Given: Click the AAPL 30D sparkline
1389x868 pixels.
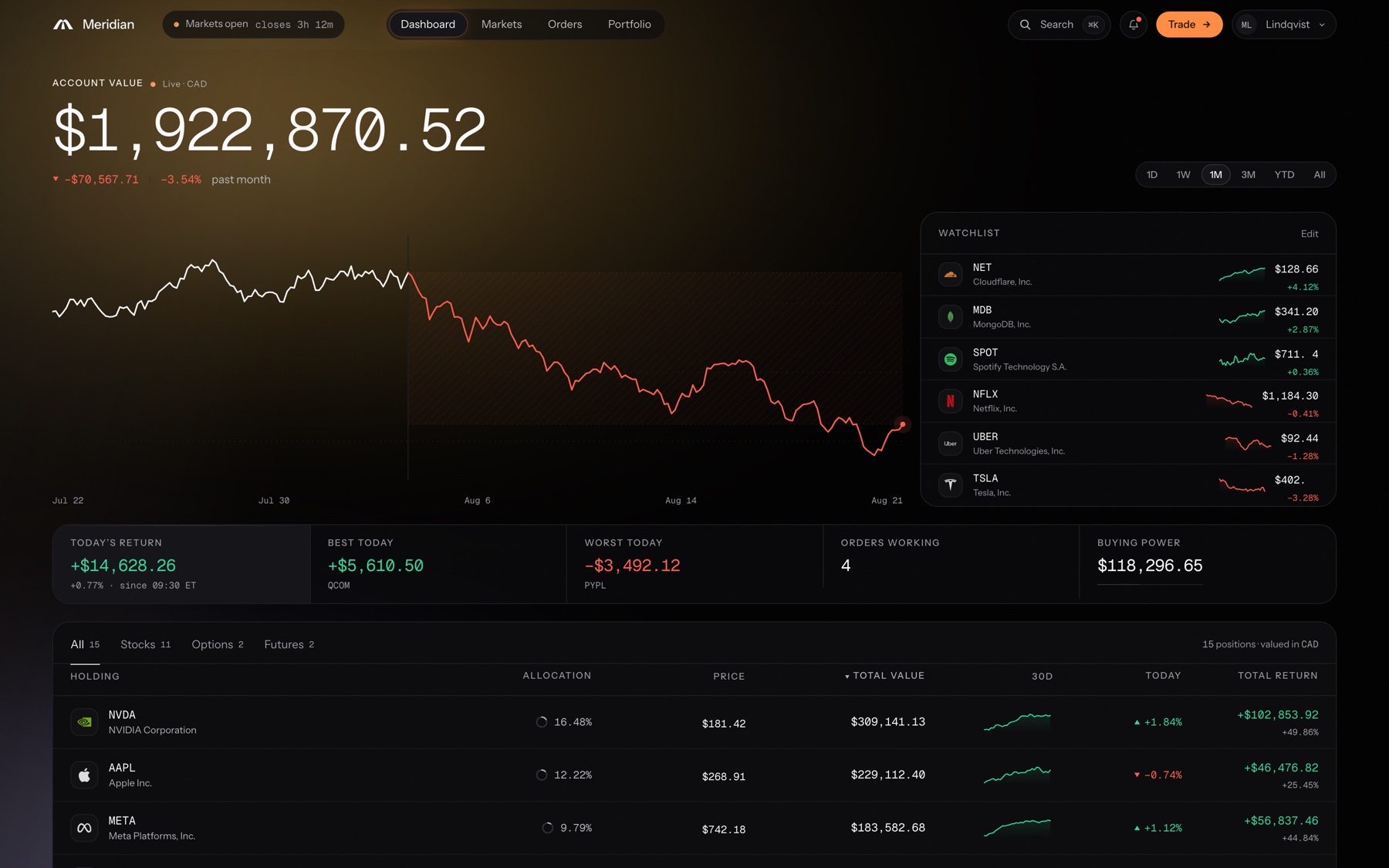Looking at the screenshot, I should [1017, 775].
